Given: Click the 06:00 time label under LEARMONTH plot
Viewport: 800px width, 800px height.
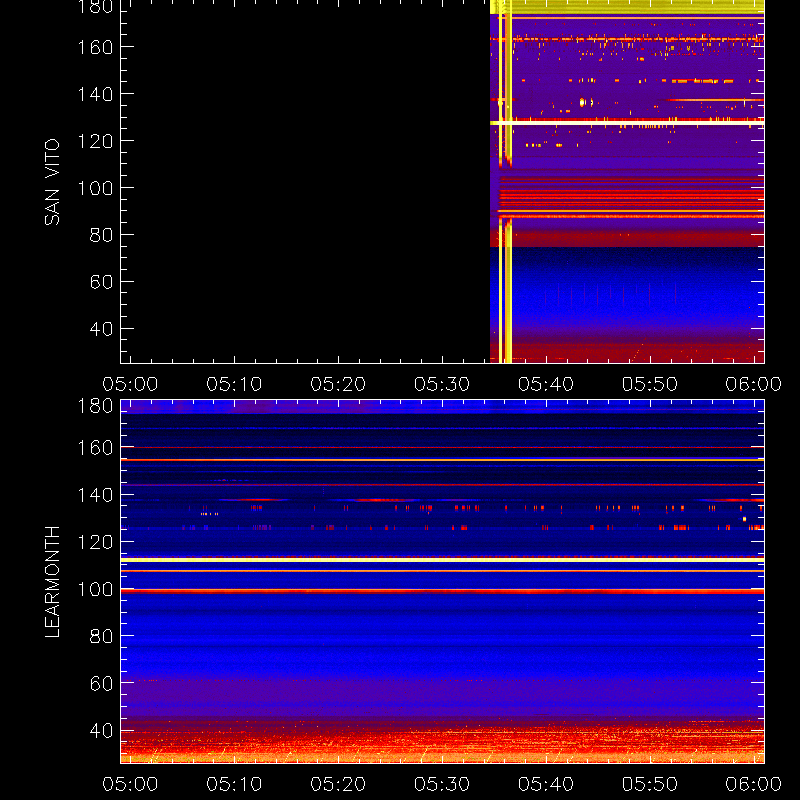Looking at the screenshot, I should pyautogui.click(x=754, y=784).
